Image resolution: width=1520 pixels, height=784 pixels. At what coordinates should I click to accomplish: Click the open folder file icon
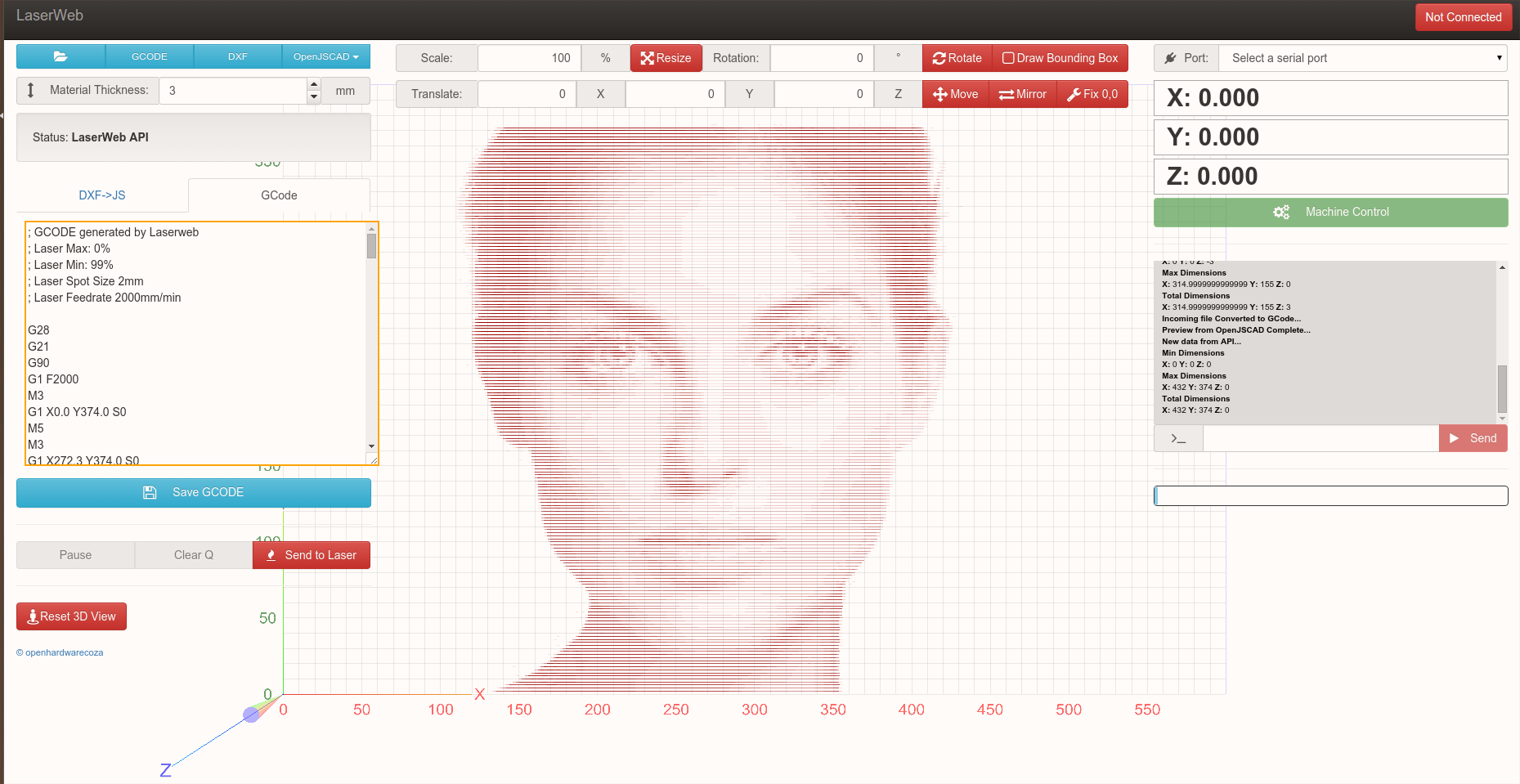click(61, 56)
